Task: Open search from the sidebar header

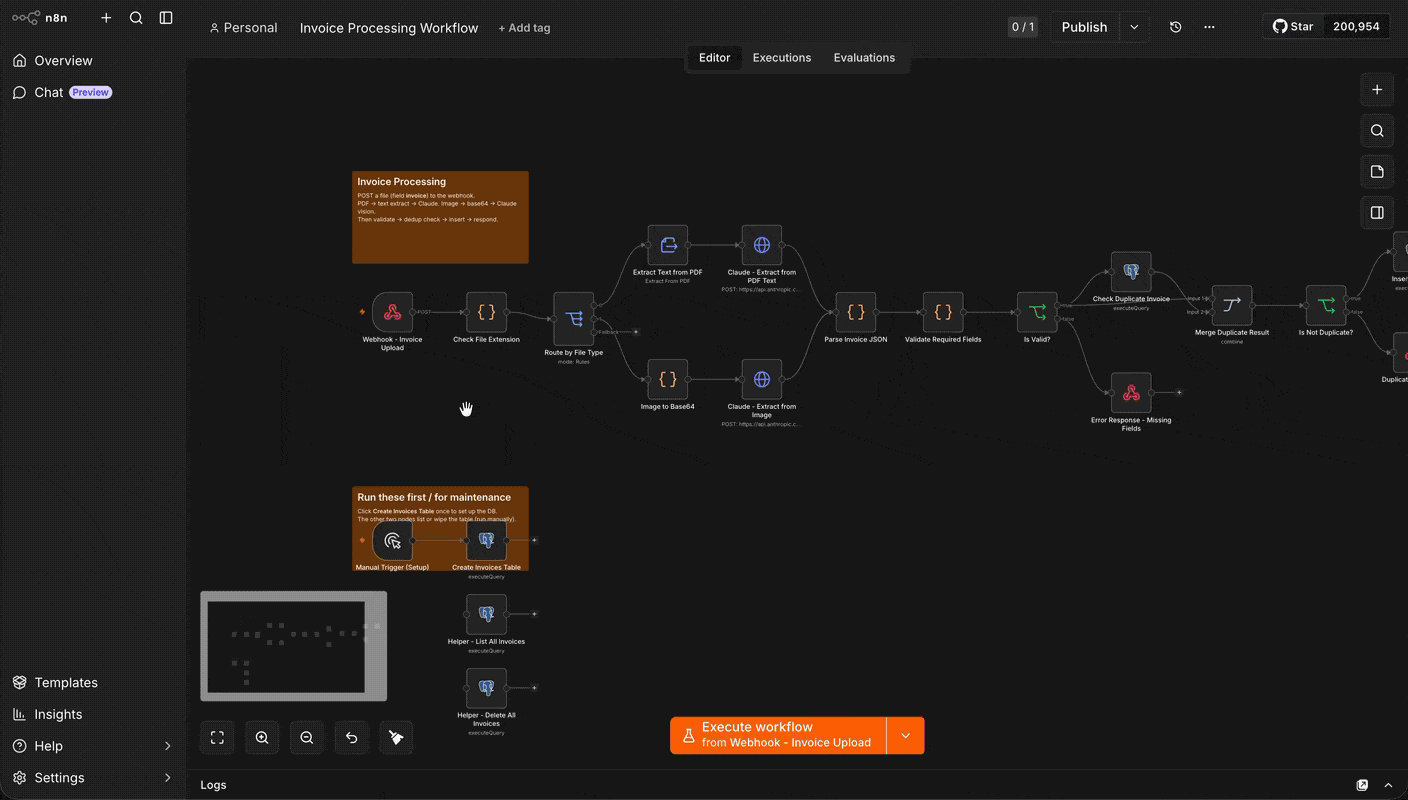Action: [136, 18]
